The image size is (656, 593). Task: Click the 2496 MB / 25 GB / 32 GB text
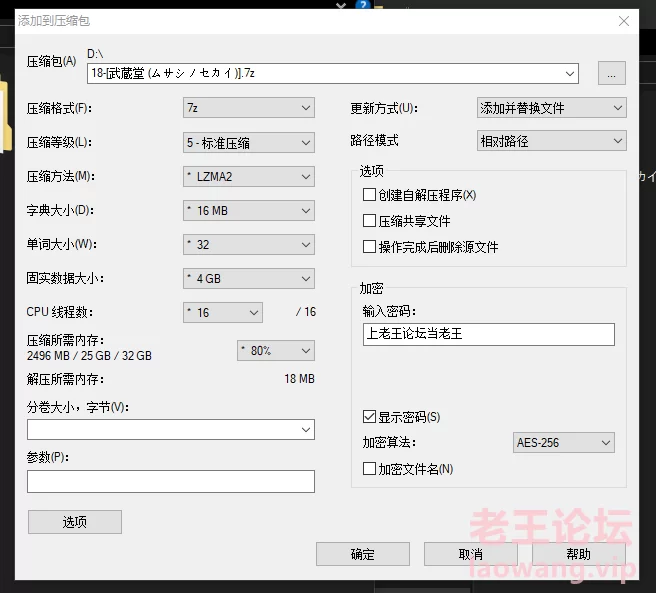89,356
